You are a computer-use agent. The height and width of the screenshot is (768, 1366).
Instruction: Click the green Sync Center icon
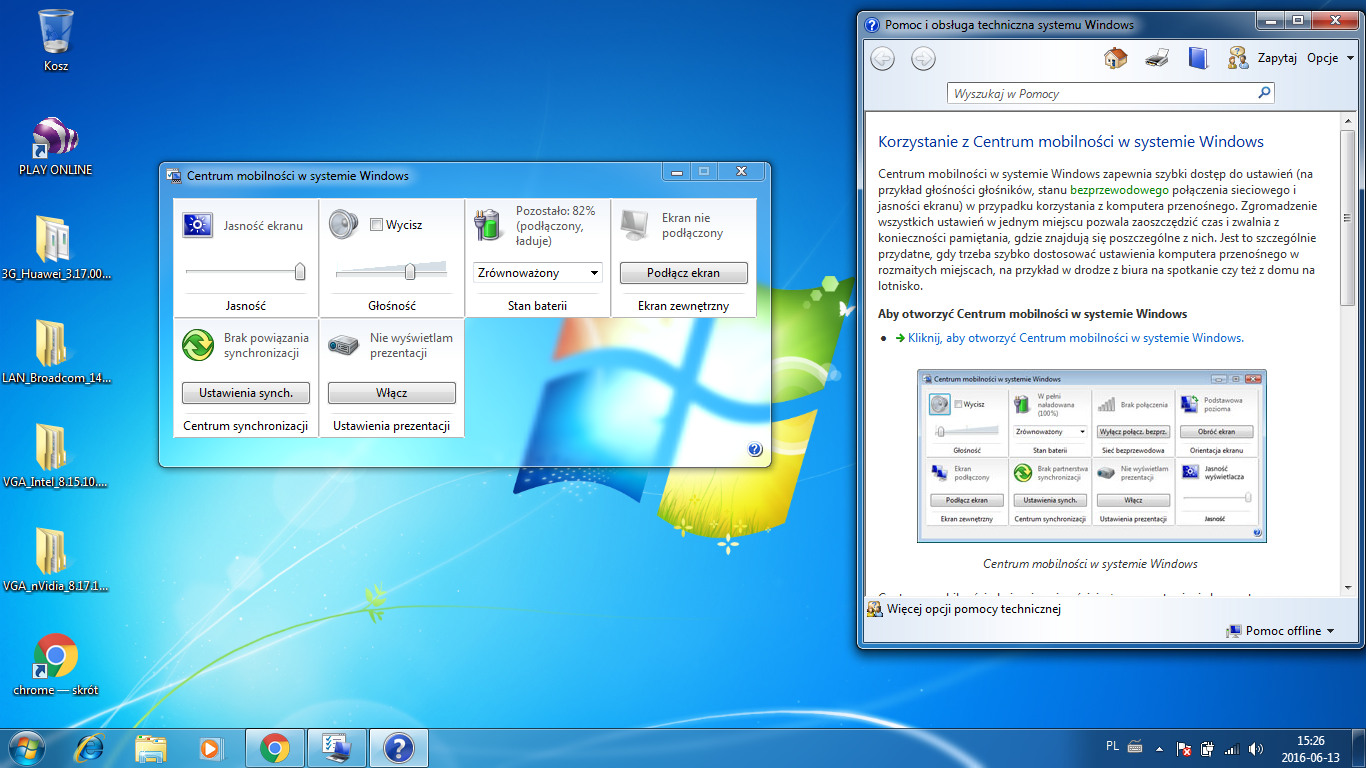198,346
